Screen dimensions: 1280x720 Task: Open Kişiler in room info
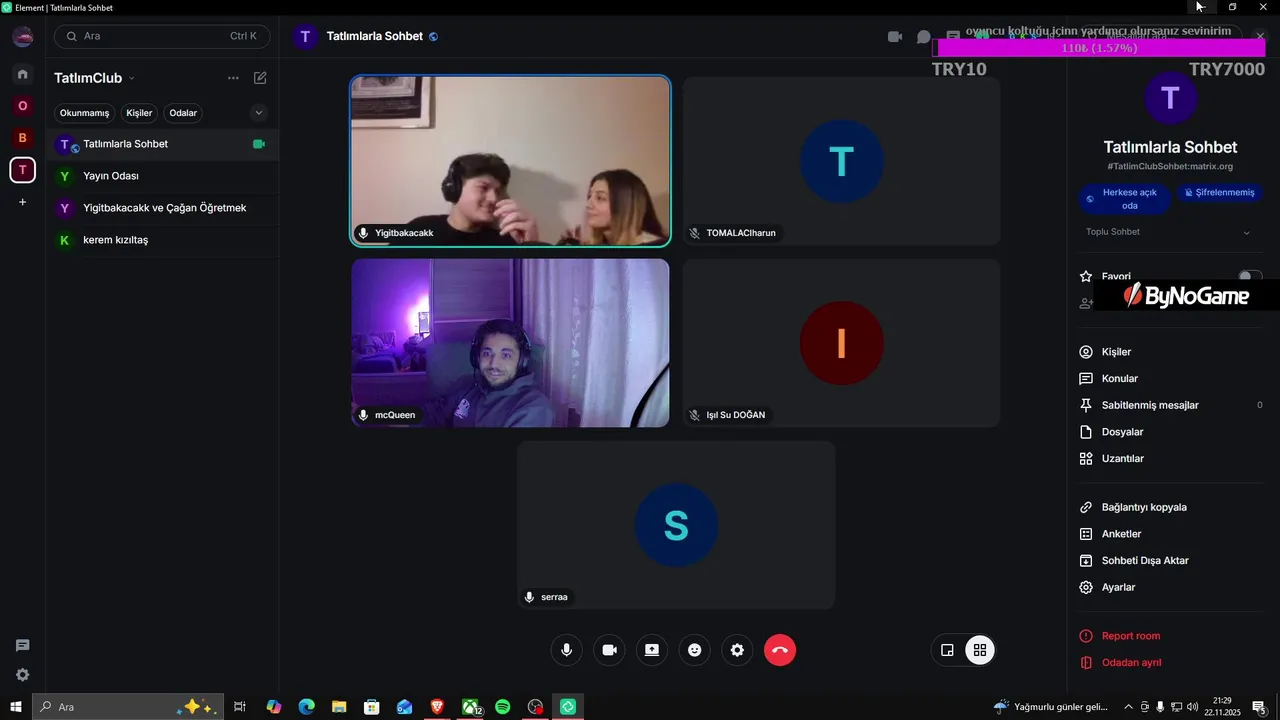pos(1170,352)
